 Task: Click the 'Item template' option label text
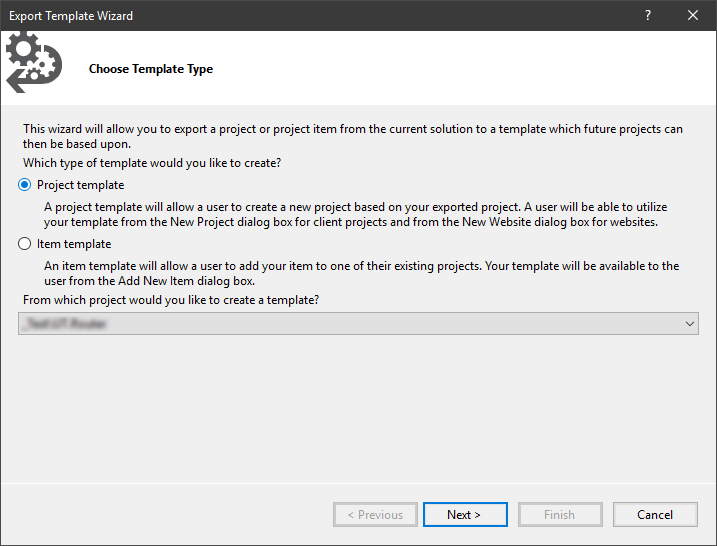74,244
